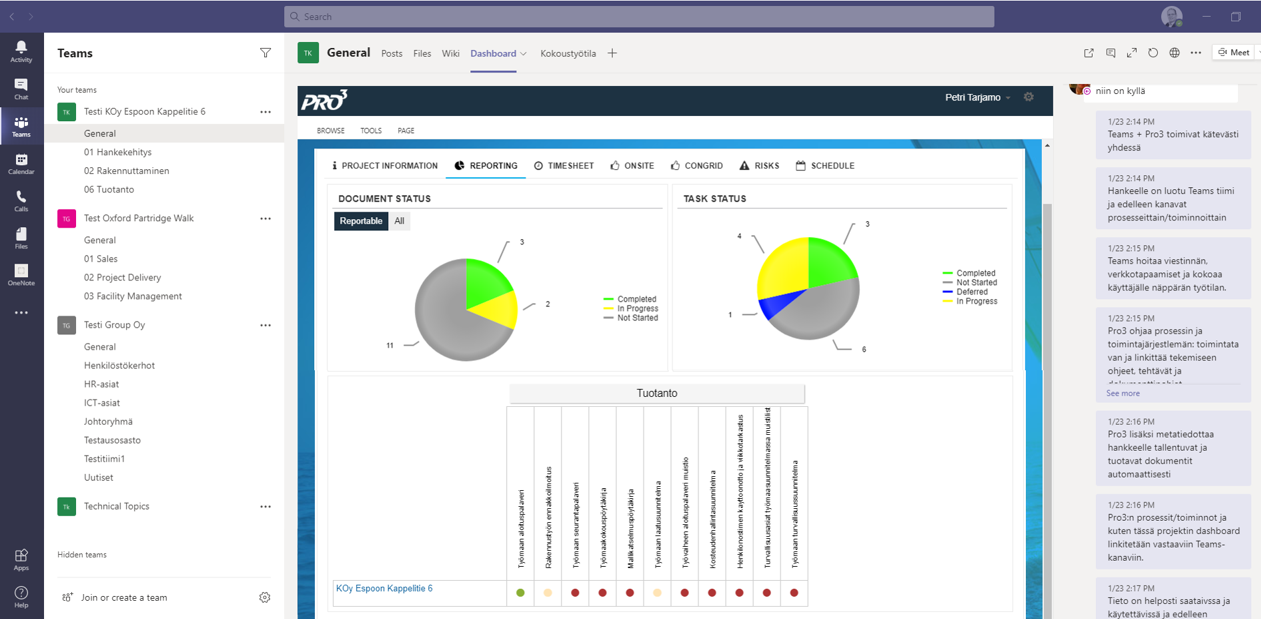The width and height of the screenshot is (1261, 619).
Task: Go forward using the history forward arrow
Action: tap(31, 17)
